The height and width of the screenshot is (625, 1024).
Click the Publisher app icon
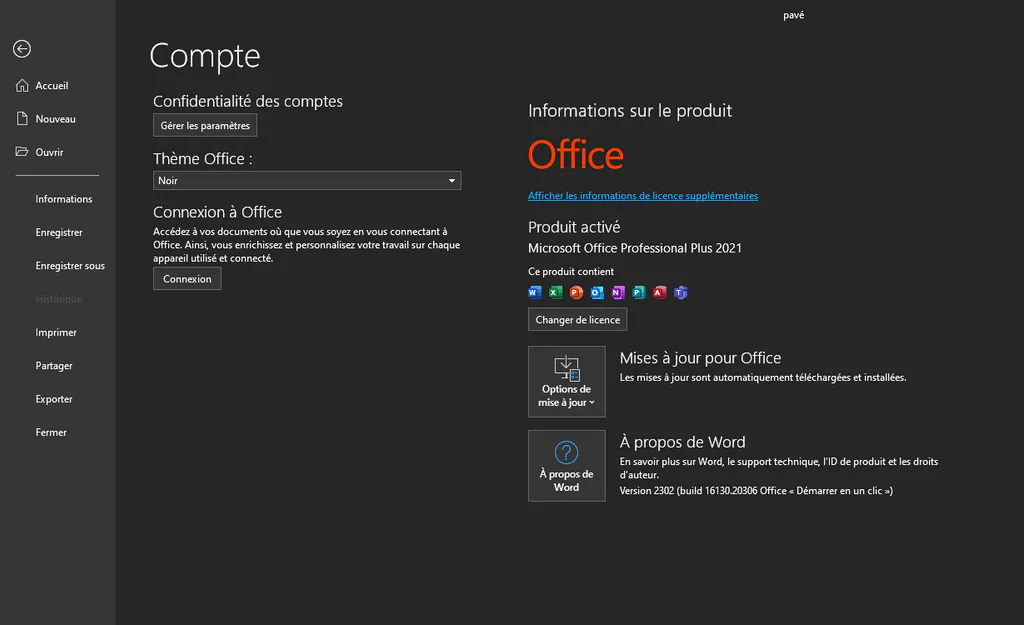click(639, 293)
